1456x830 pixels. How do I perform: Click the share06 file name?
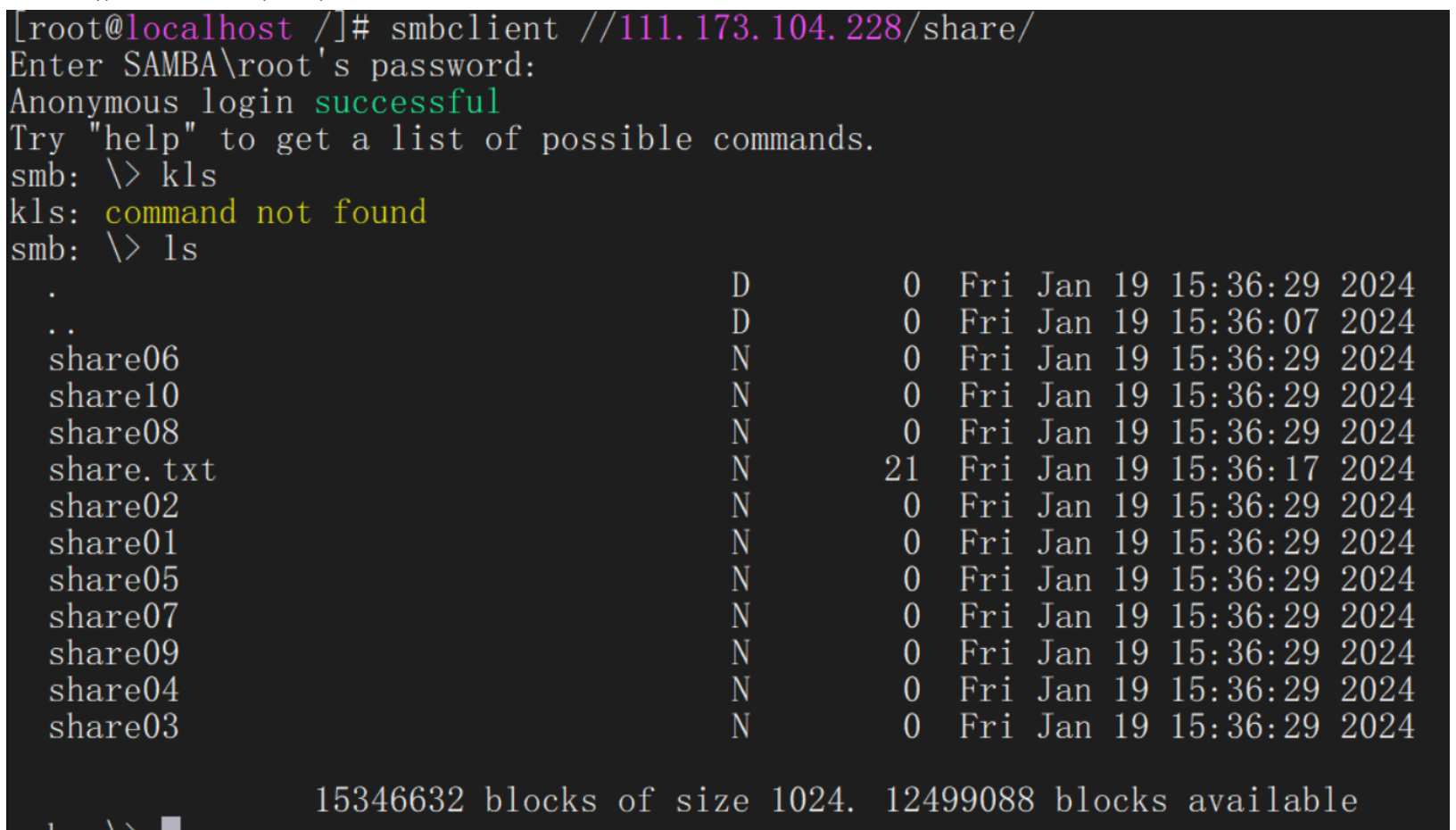pyautogui.click(x=113, y=360)
